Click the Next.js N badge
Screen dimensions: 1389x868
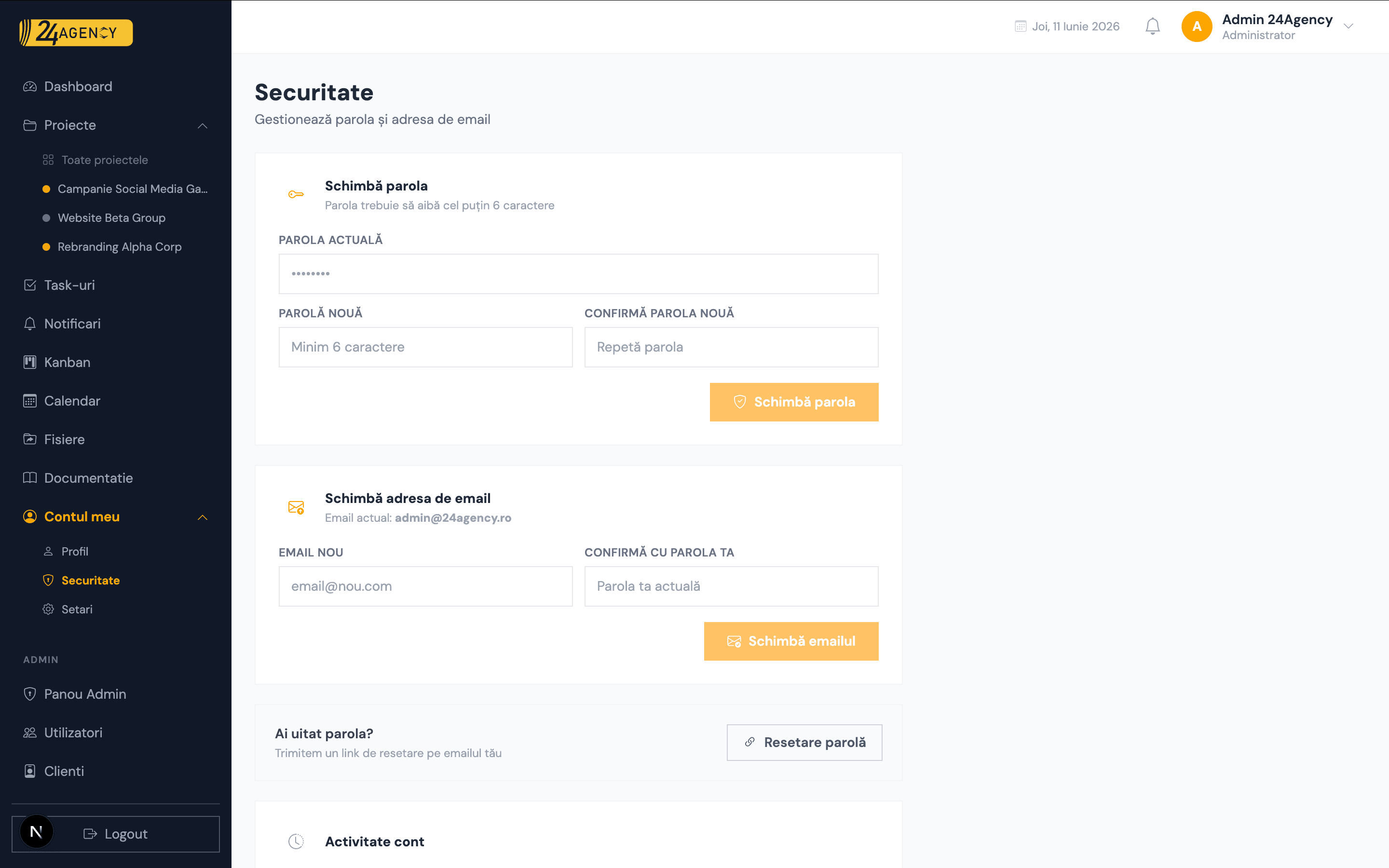[x=36, y=832]
